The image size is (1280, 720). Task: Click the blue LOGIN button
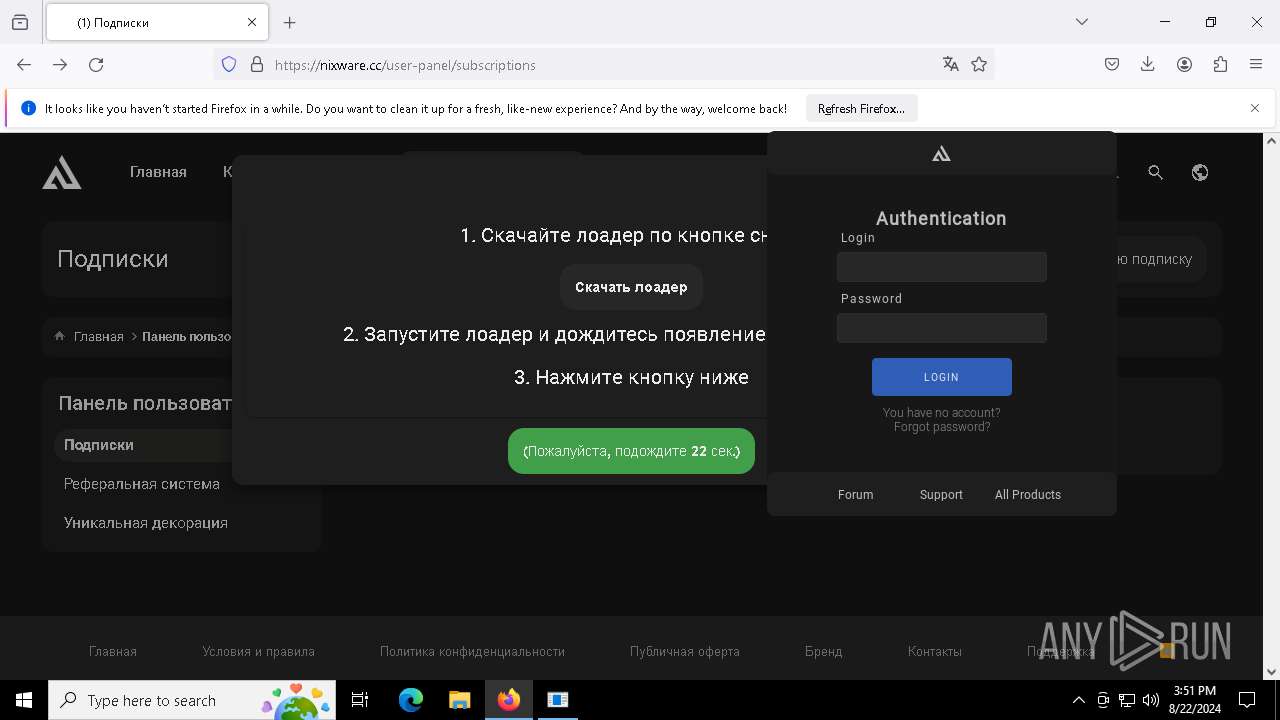coord(942,377)
